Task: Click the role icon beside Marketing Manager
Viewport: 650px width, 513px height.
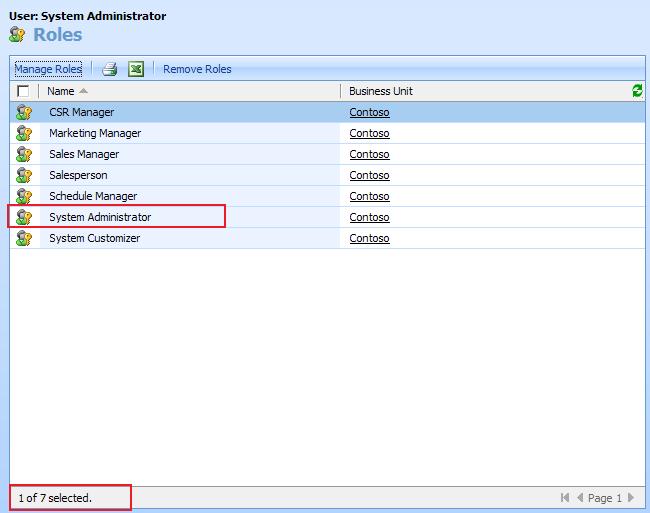Action: [x=24, y=133]
